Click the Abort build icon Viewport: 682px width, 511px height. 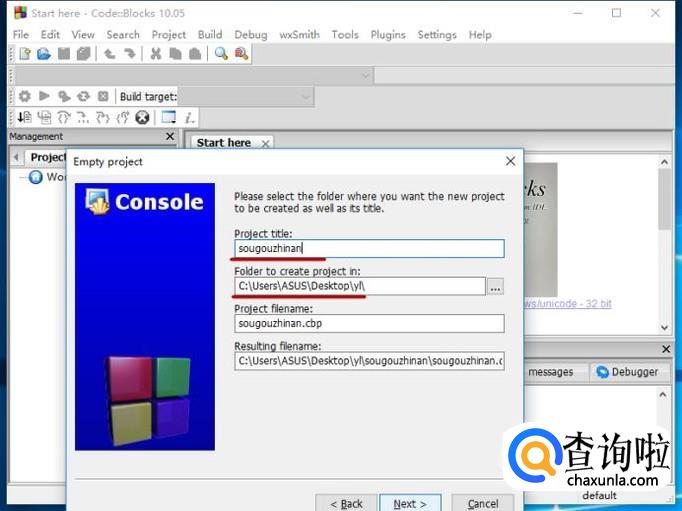click(x=103, y=96)
